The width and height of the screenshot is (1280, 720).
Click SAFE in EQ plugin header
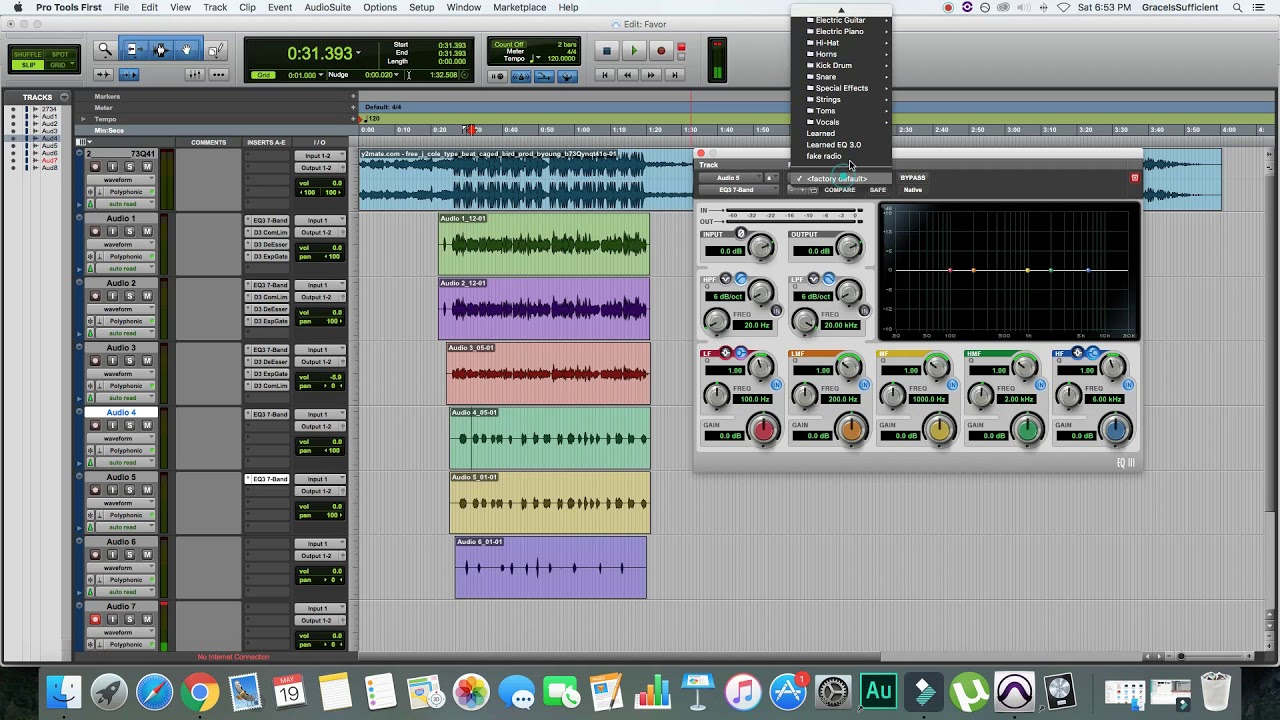[877, 190]
